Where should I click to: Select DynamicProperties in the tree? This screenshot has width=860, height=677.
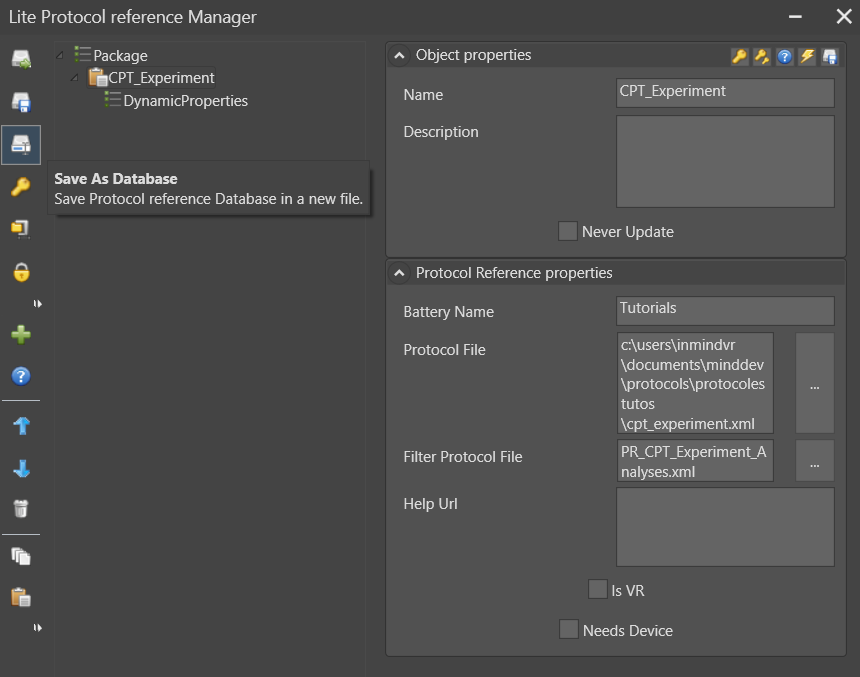[185, 100]
